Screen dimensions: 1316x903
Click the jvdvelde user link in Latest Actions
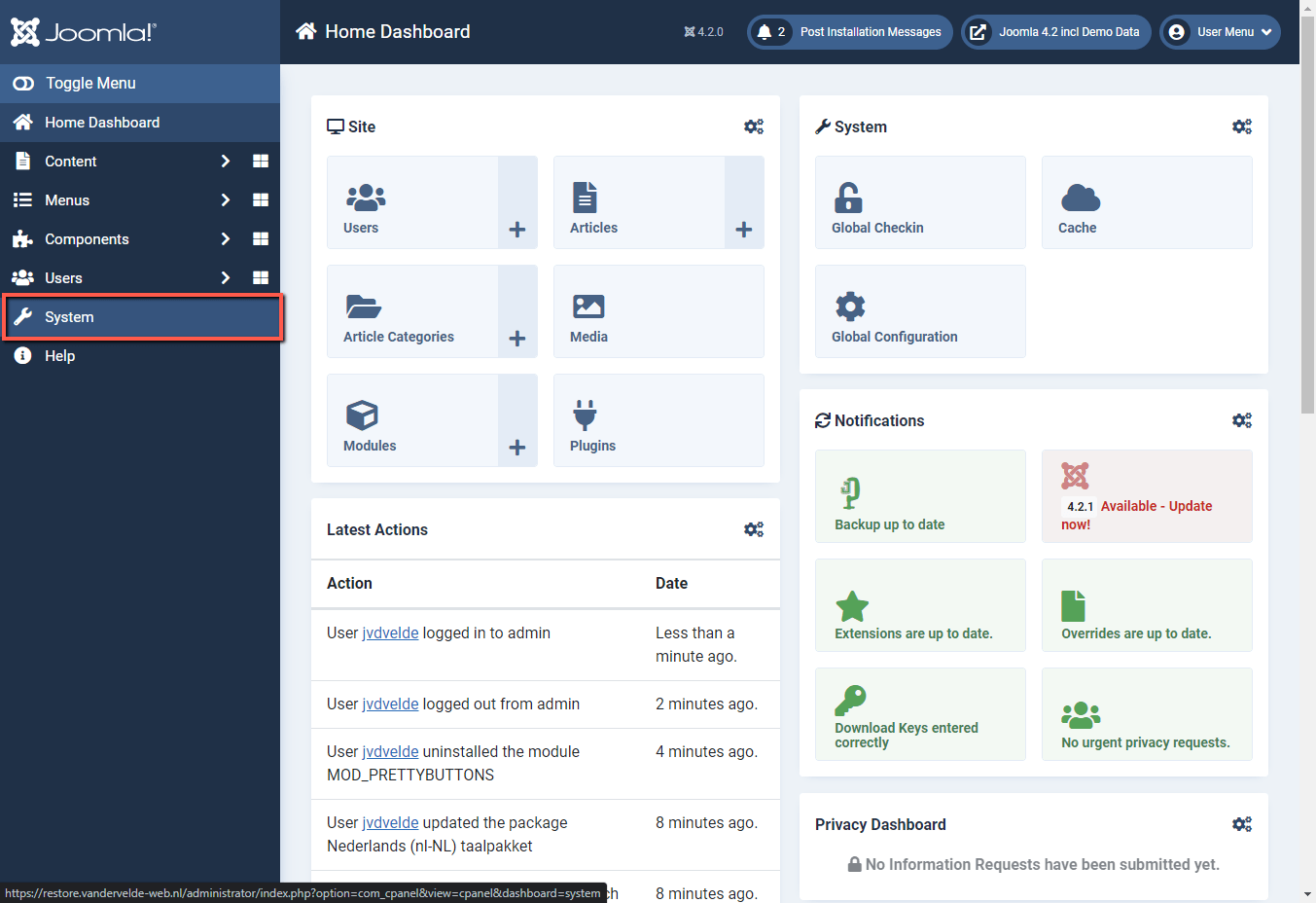pyautogui.click(x=390, y=632)
